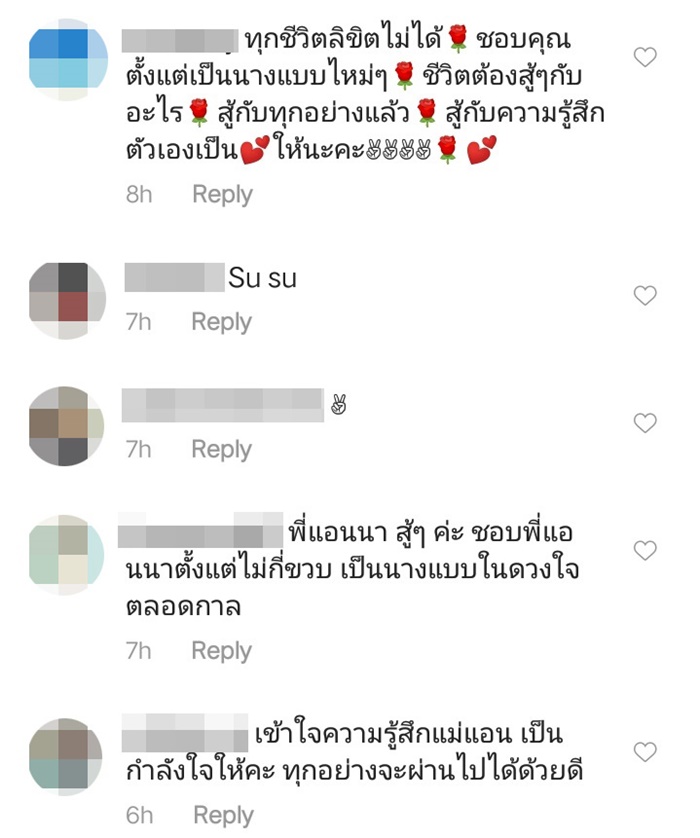Viewport: 700px width, 838px height.
Task: Like the top comment with rose emojis
Action: (x=644, y=57)
